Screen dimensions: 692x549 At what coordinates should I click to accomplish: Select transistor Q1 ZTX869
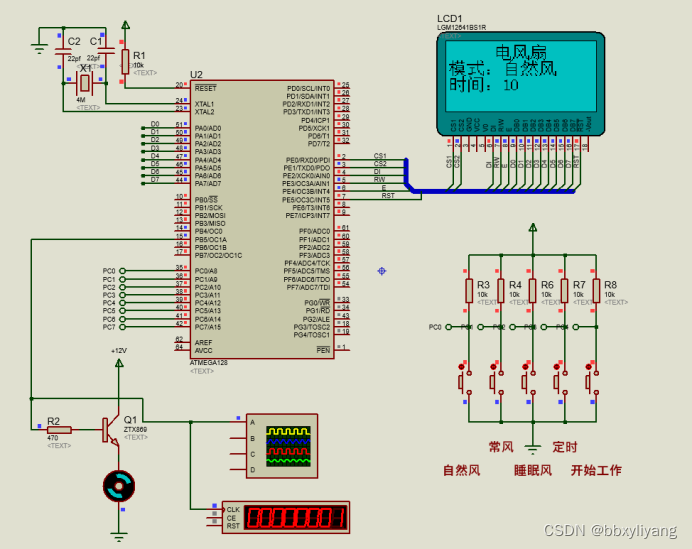(111, 430)
